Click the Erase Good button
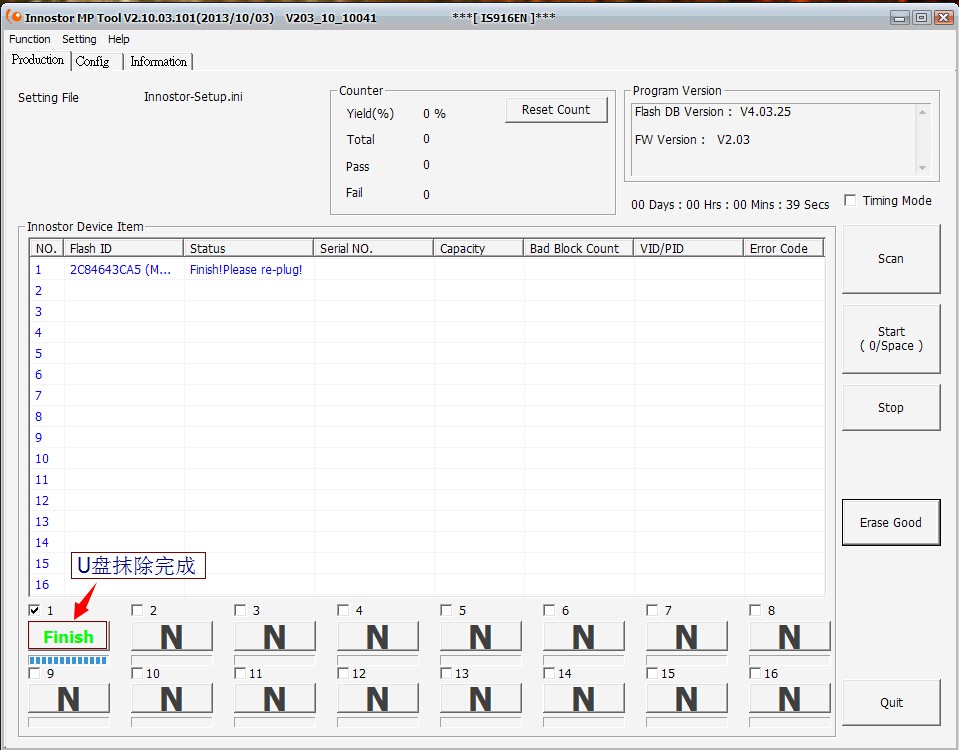The height and width of the screenshot is (750, 959). 890,522
